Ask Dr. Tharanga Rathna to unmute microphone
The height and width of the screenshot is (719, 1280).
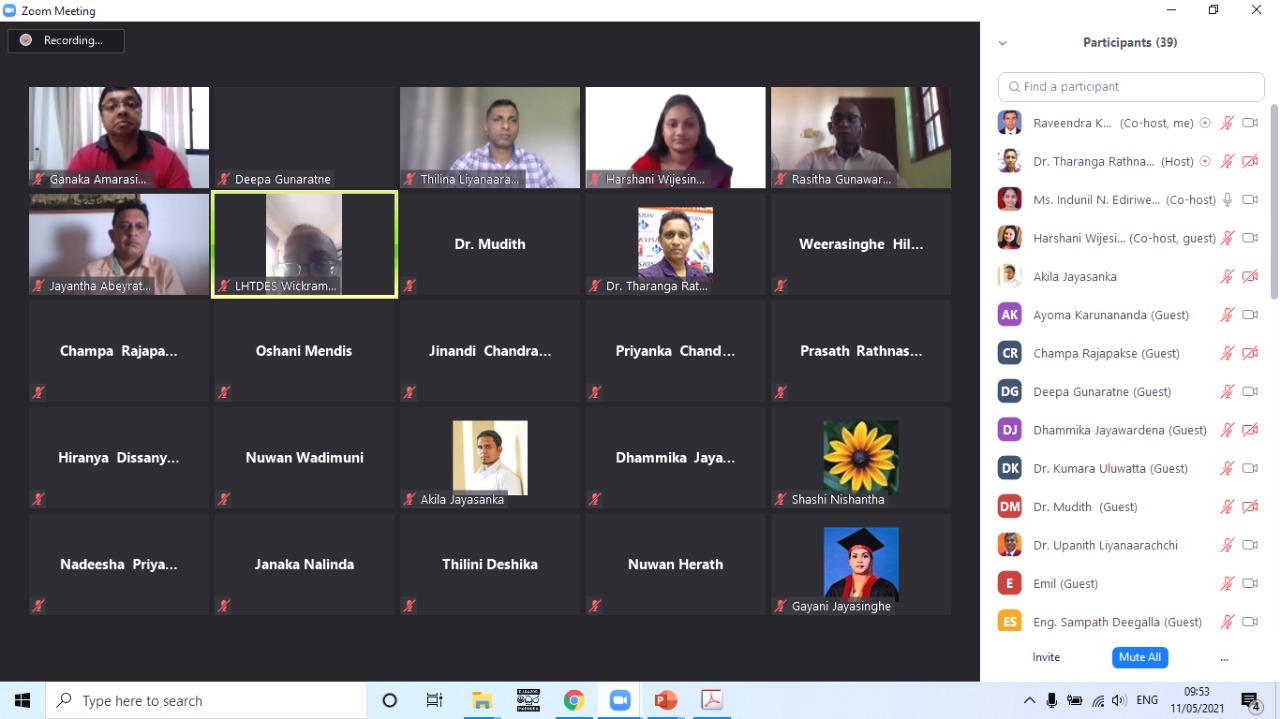[x=1227, y=161]
